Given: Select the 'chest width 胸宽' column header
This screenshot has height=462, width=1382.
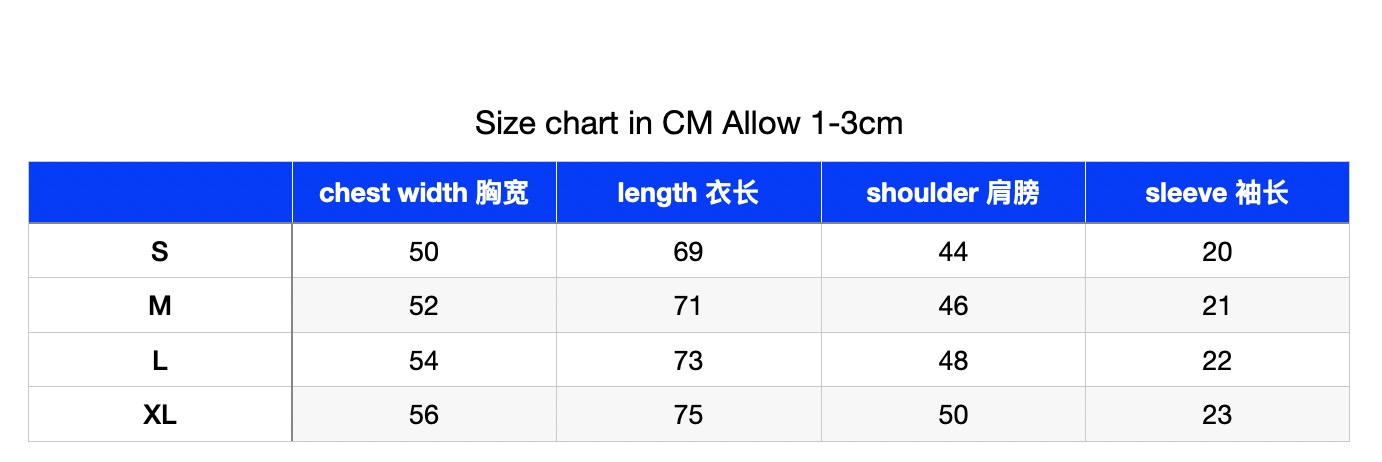Looking at the screenshot, I should 424,193.
